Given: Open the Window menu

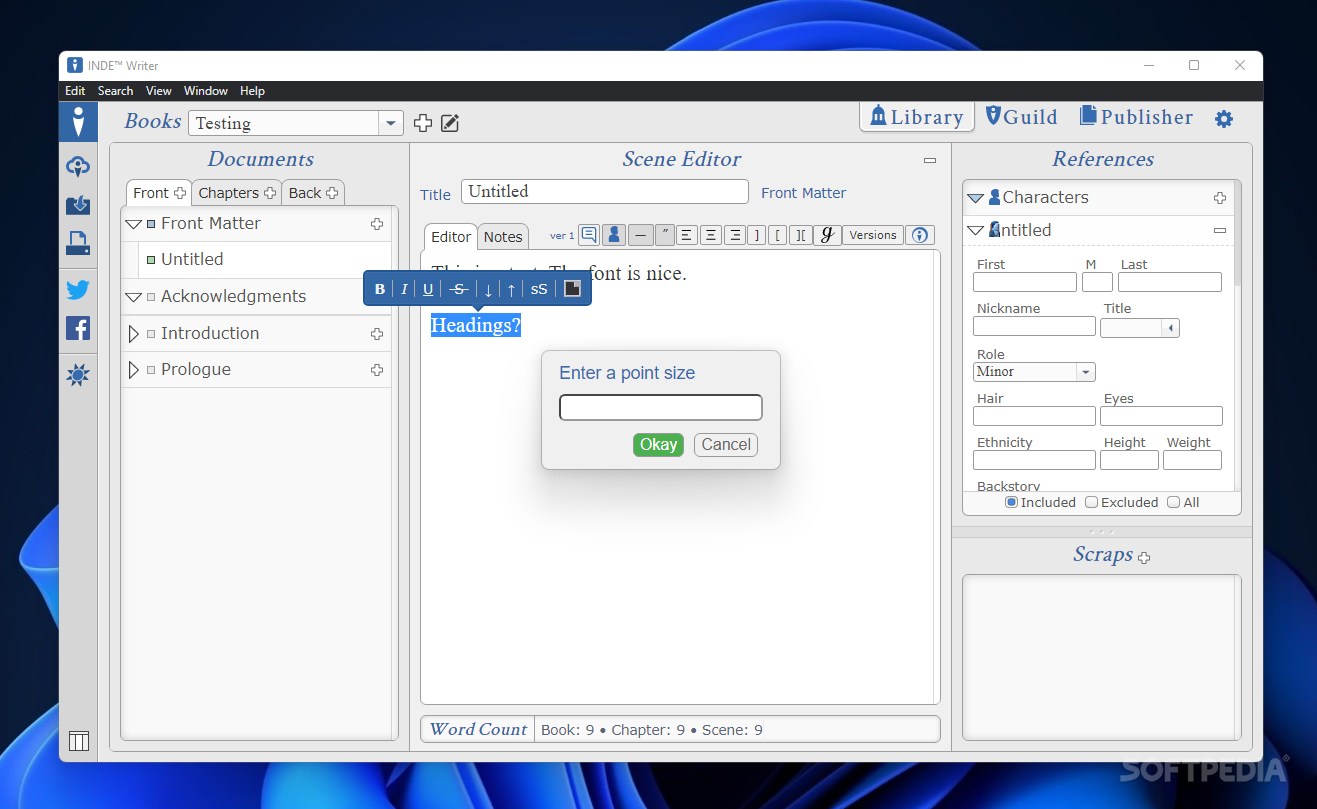Looking at the screenshot, I should tap(206, 91).
